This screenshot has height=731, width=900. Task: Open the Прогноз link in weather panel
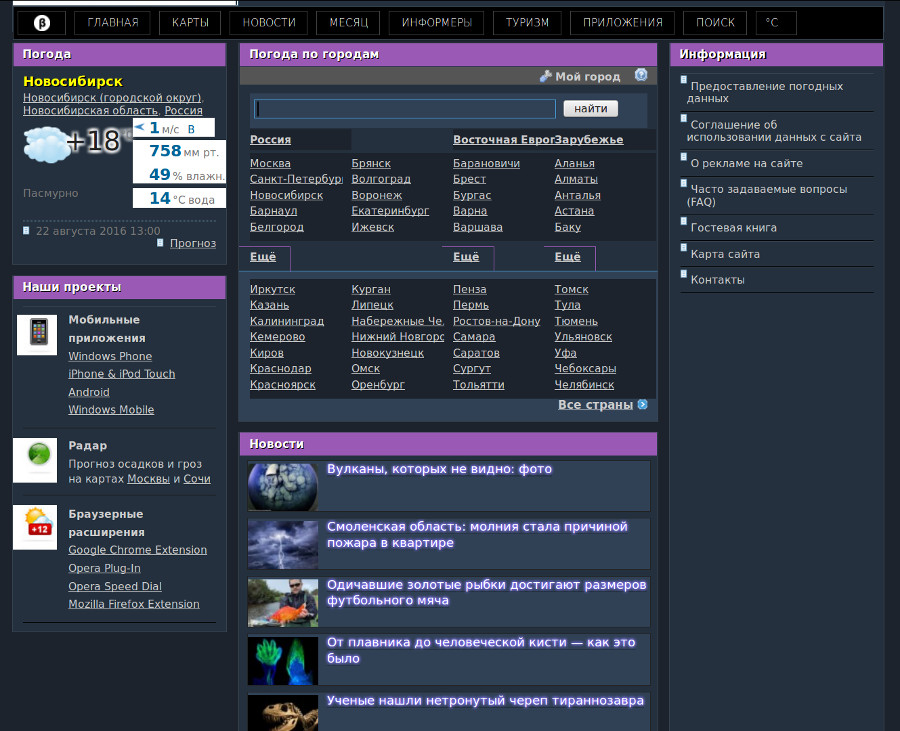click(192, 243)
